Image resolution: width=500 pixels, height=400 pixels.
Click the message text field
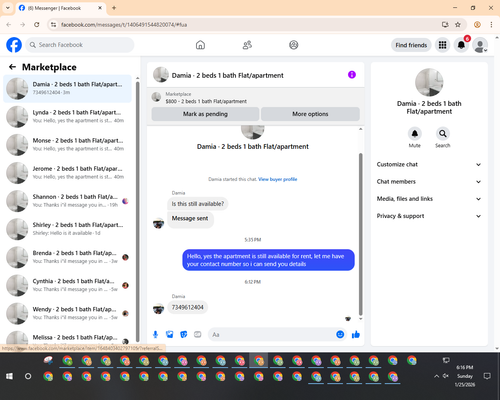pyautogui.click(x=272, y=334)
